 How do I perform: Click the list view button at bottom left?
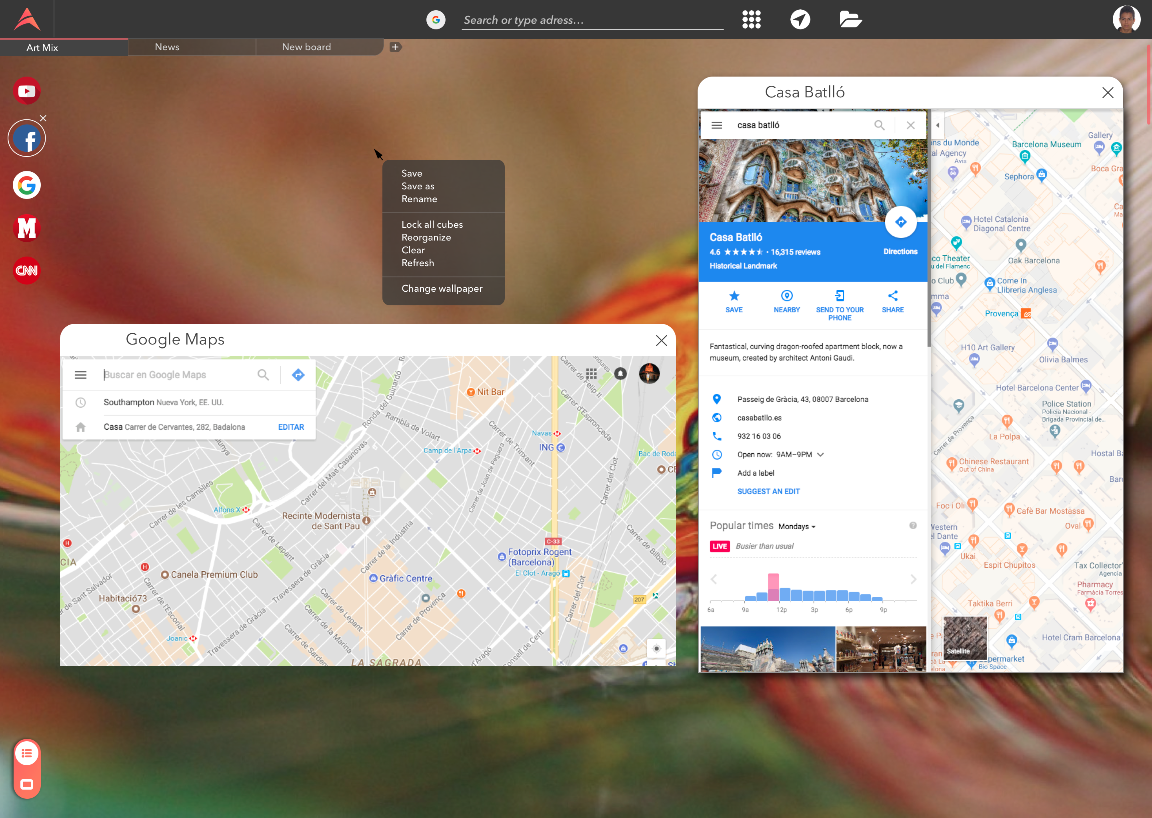pyautogui.click(x=27, y=753)
